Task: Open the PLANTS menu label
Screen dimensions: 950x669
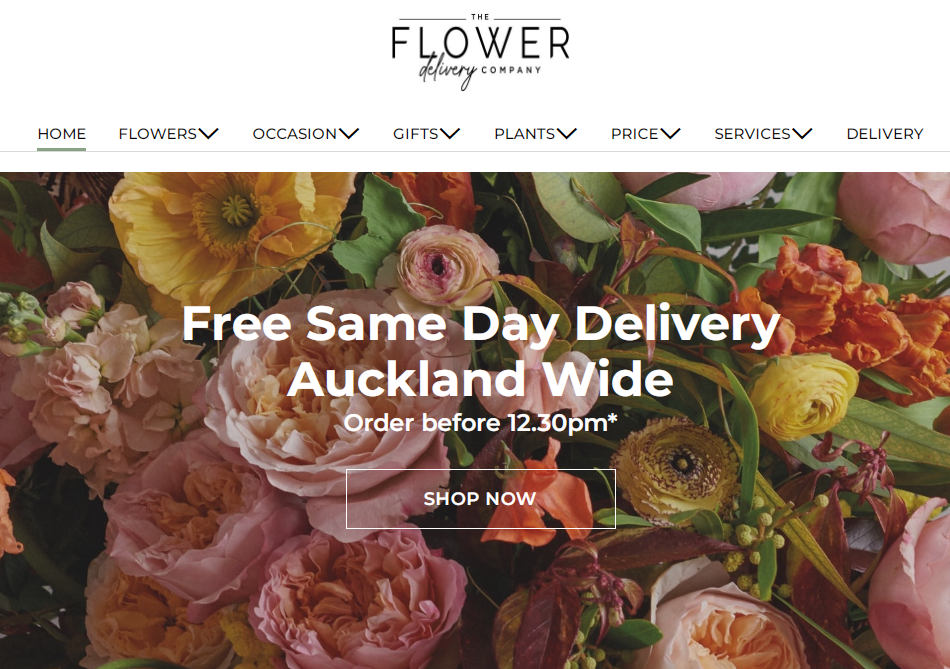Action: [525, 133]
